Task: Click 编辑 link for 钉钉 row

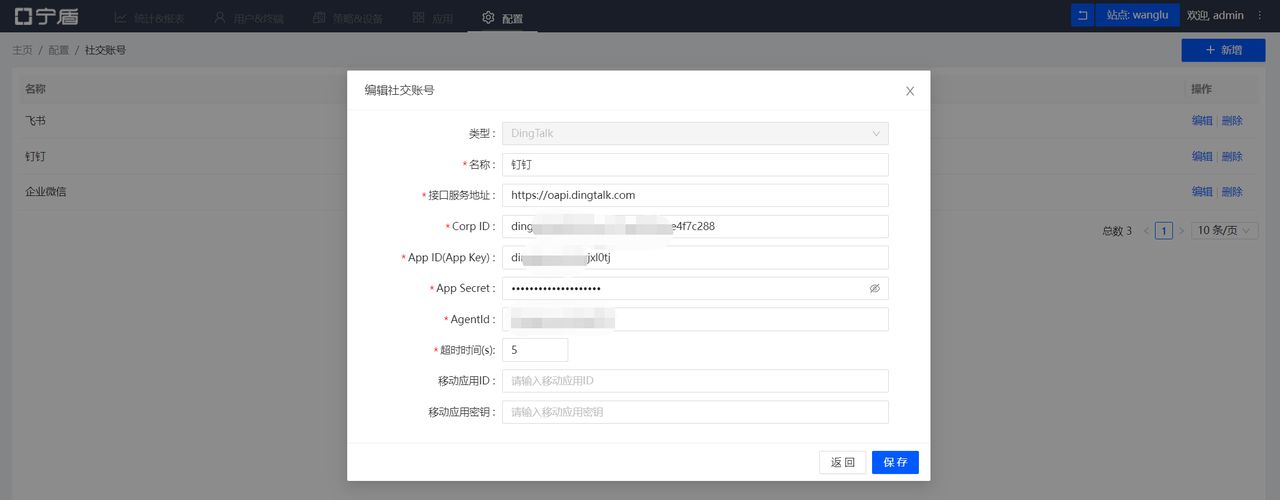Action: point(1202,157)
